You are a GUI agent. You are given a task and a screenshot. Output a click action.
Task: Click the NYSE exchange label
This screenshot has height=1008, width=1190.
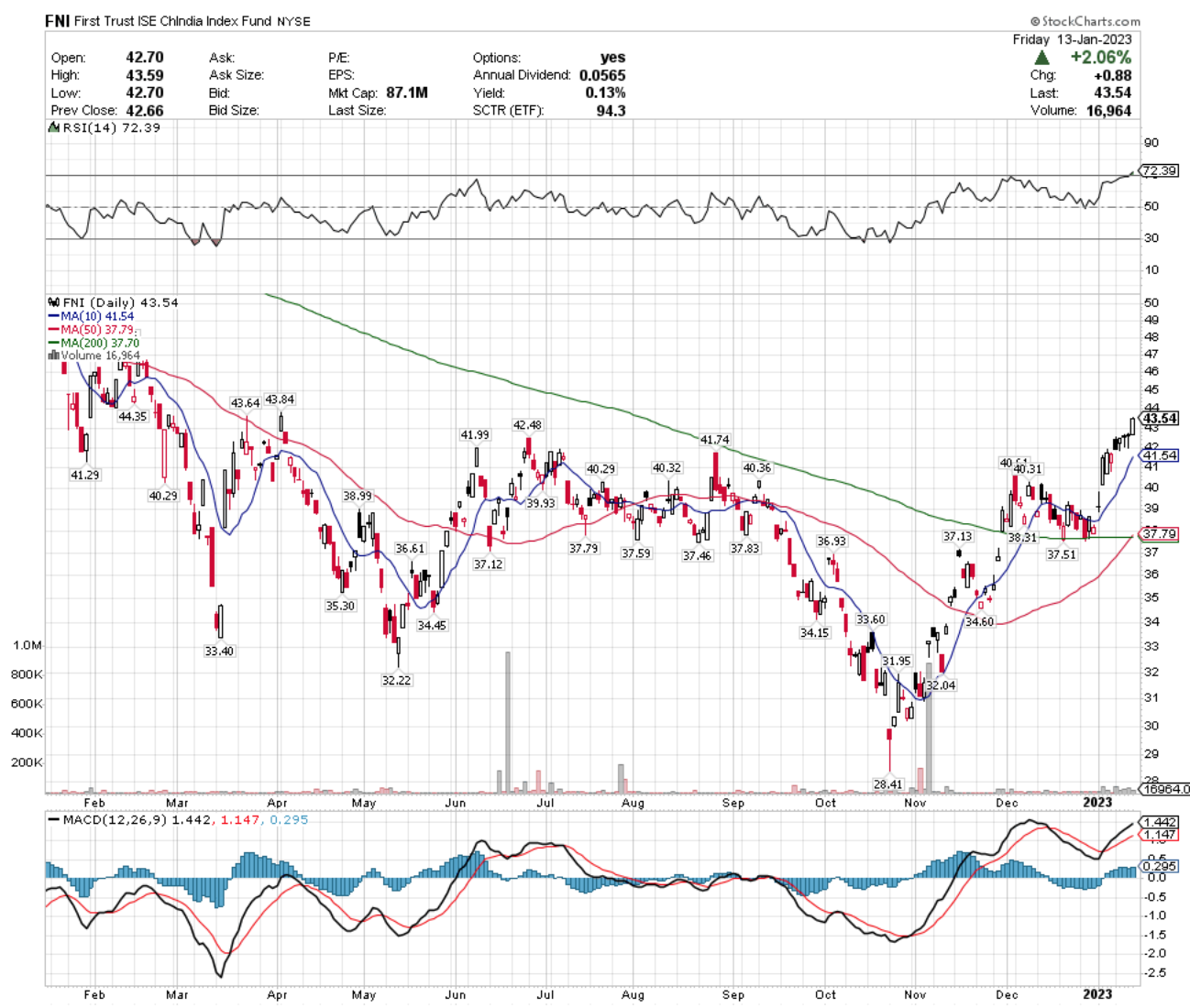point(294,21)
